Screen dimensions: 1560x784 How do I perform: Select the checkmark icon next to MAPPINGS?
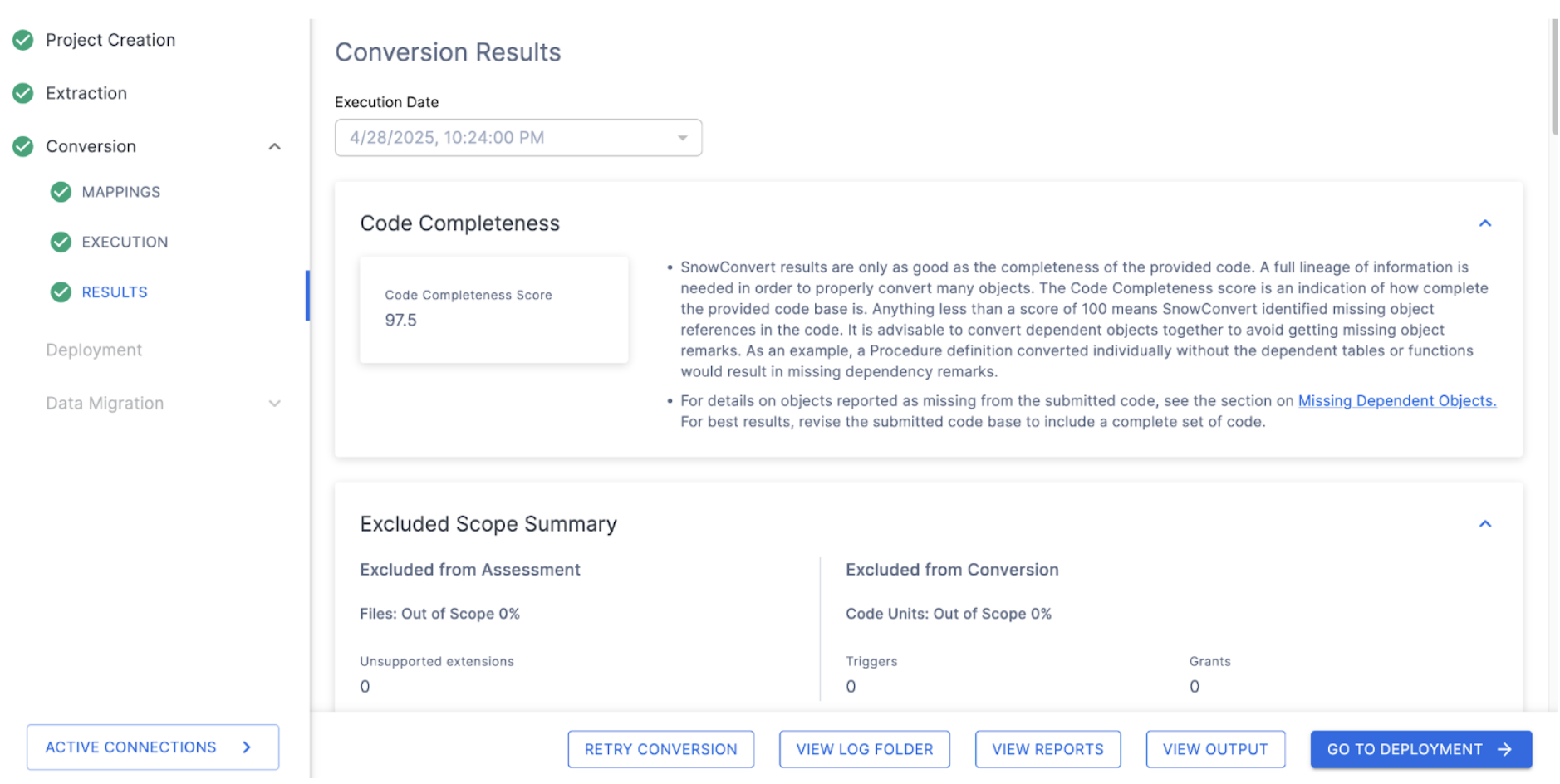[61, 192]
